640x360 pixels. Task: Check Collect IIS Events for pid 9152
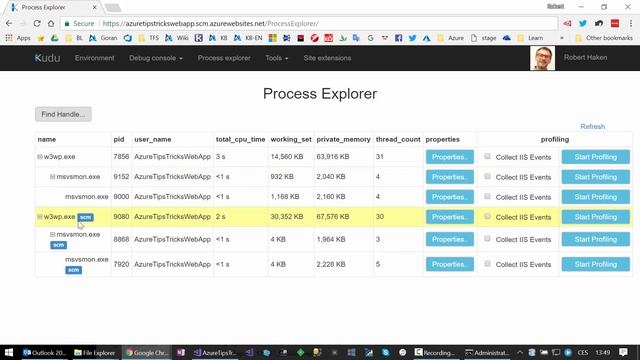click(487, 176)
